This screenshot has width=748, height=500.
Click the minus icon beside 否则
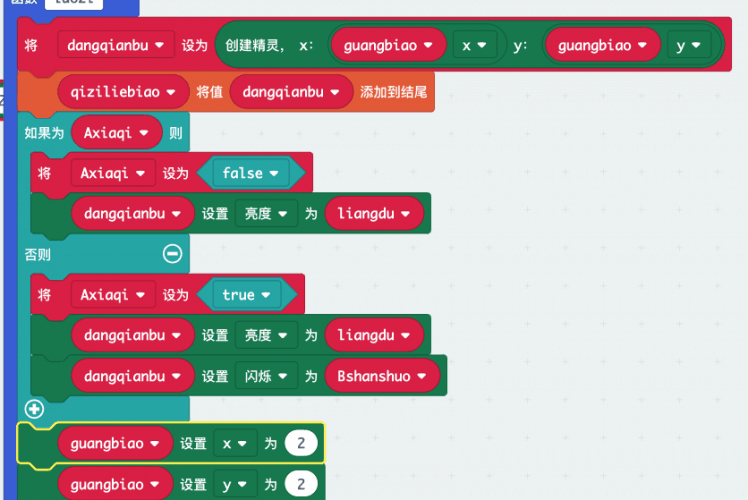pos(173,254)
